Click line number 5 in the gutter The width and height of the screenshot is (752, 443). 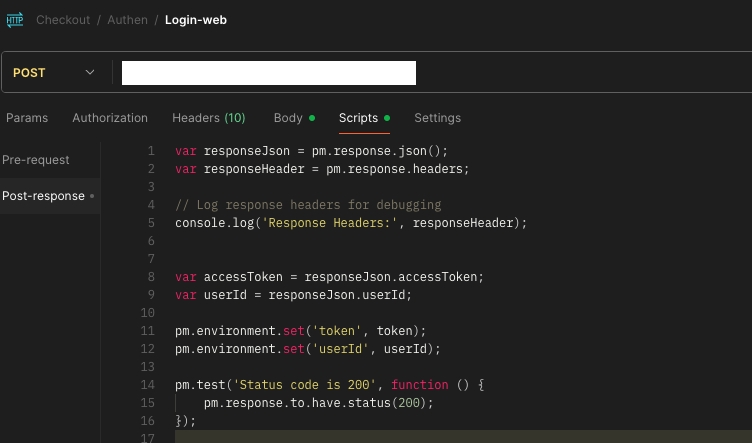[x=151, y=223]
